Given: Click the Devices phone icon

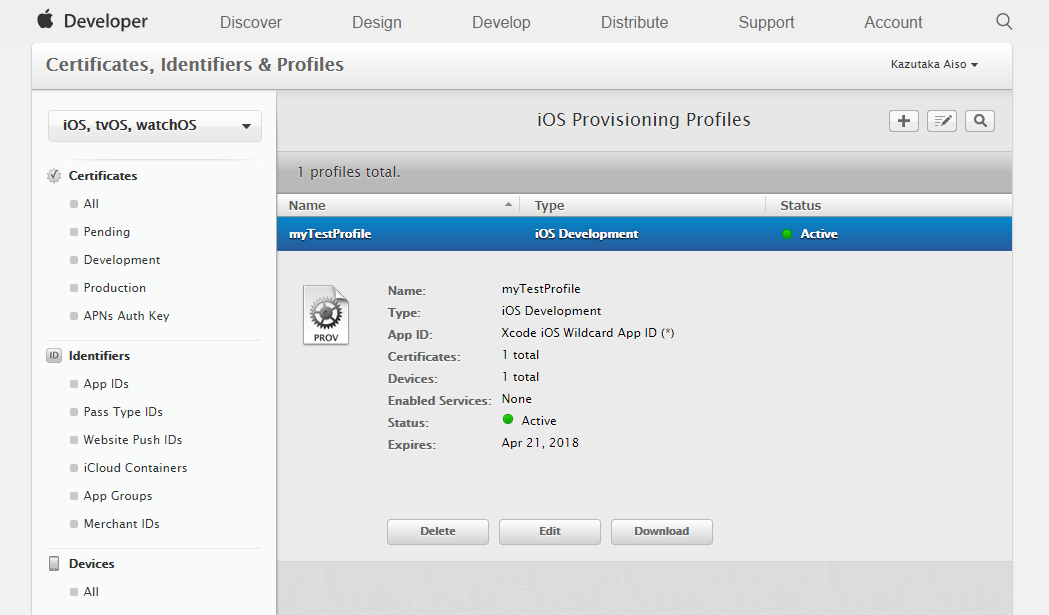Looking at the screenshot, I should (54, 563).
